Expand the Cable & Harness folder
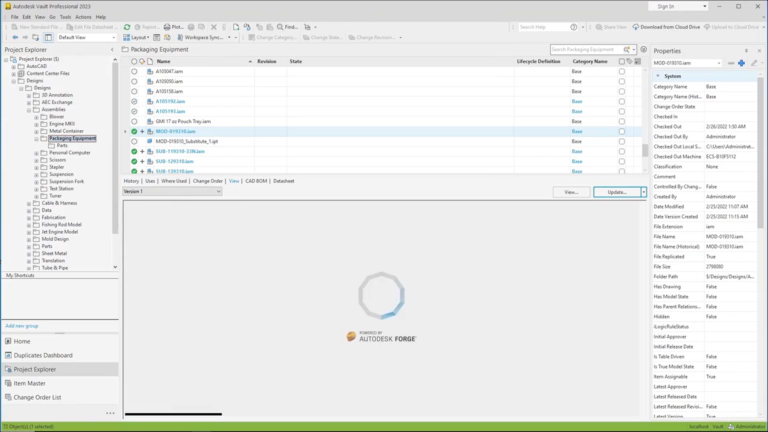768x432 pixels. (x=29, y=203)
